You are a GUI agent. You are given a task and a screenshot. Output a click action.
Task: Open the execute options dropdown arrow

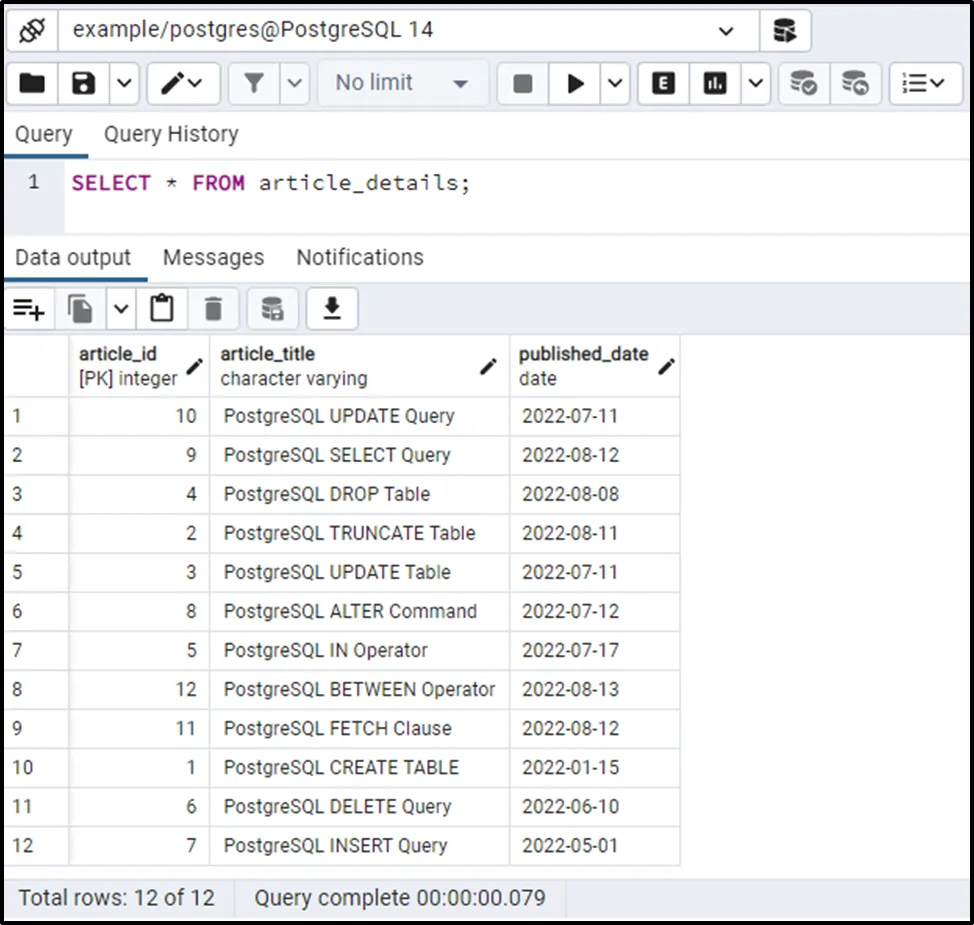tap(614, 83)
